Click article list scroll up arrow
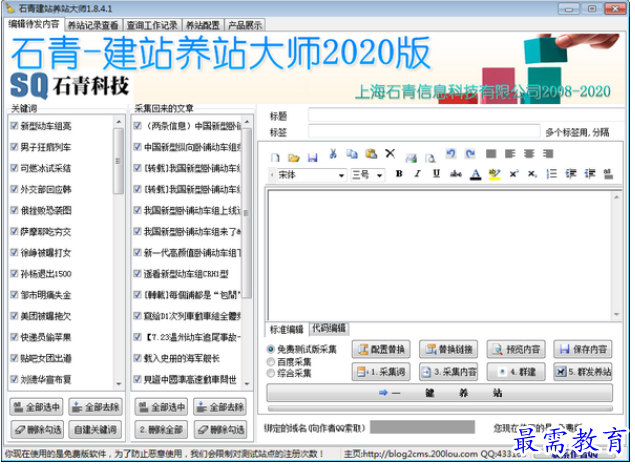 click(x=247, y=122)
